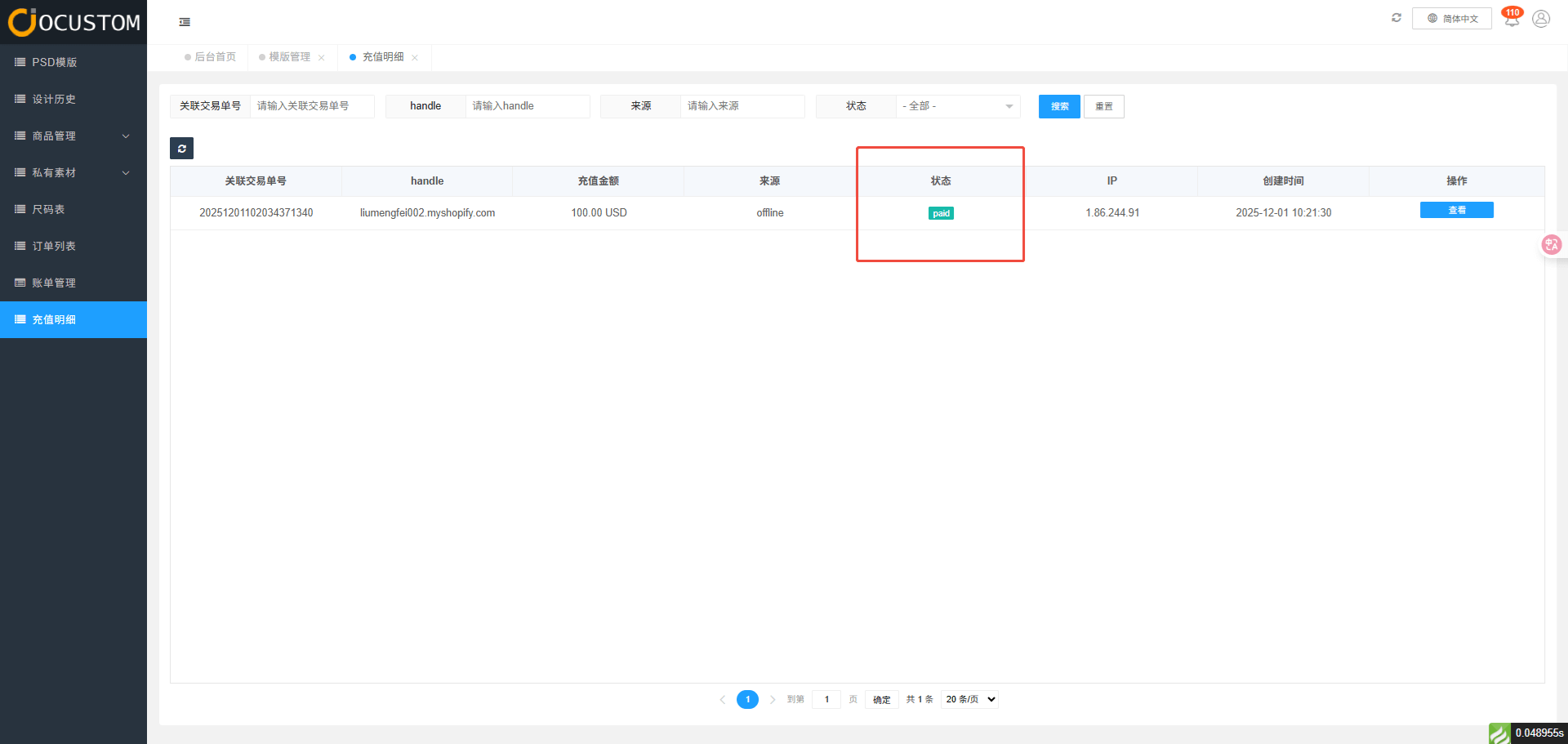Click the blue 搜索 button
Screen dimensions: 1568x744
point(1059,107)
